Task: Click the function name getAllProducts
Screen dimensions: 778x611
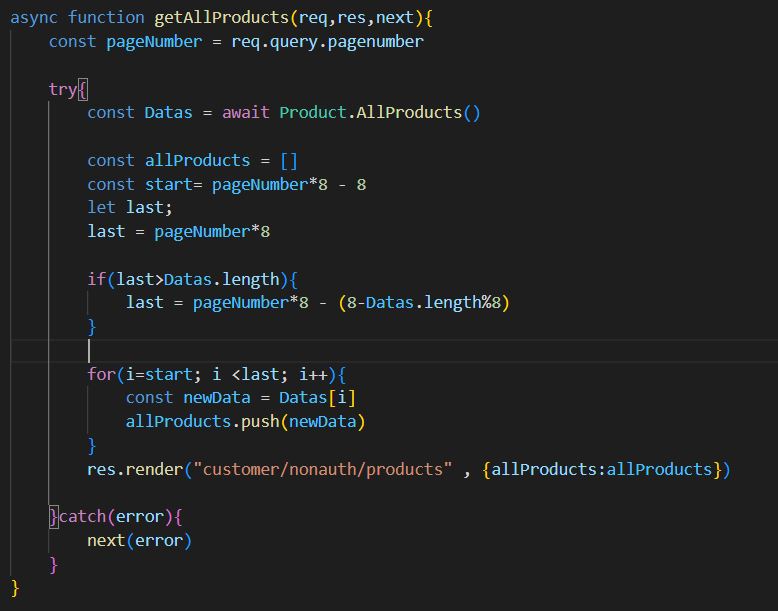Action: click(221, 18)
